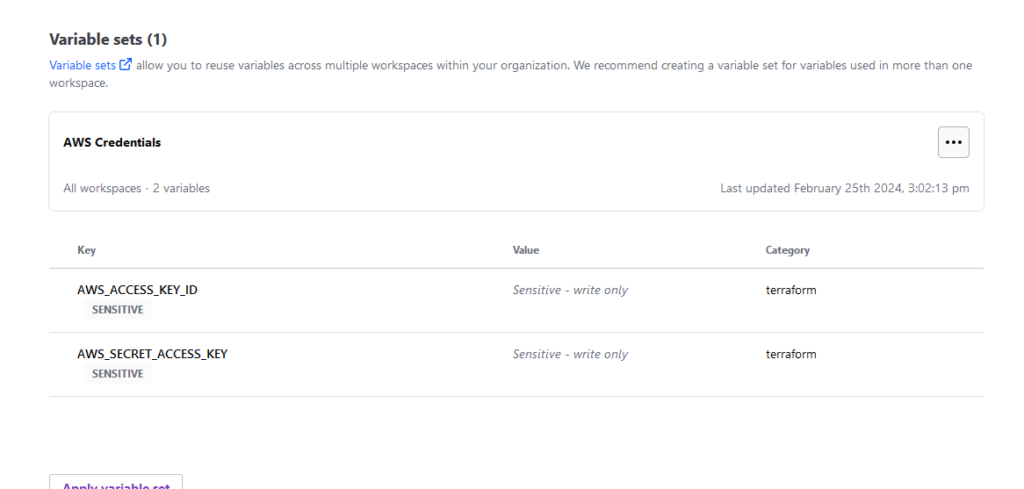Select the AWS_SECRET_ACCESS_KEY variable key
Image resolution: width=1024 pixels, height=489 pixels.
(152, 354)
